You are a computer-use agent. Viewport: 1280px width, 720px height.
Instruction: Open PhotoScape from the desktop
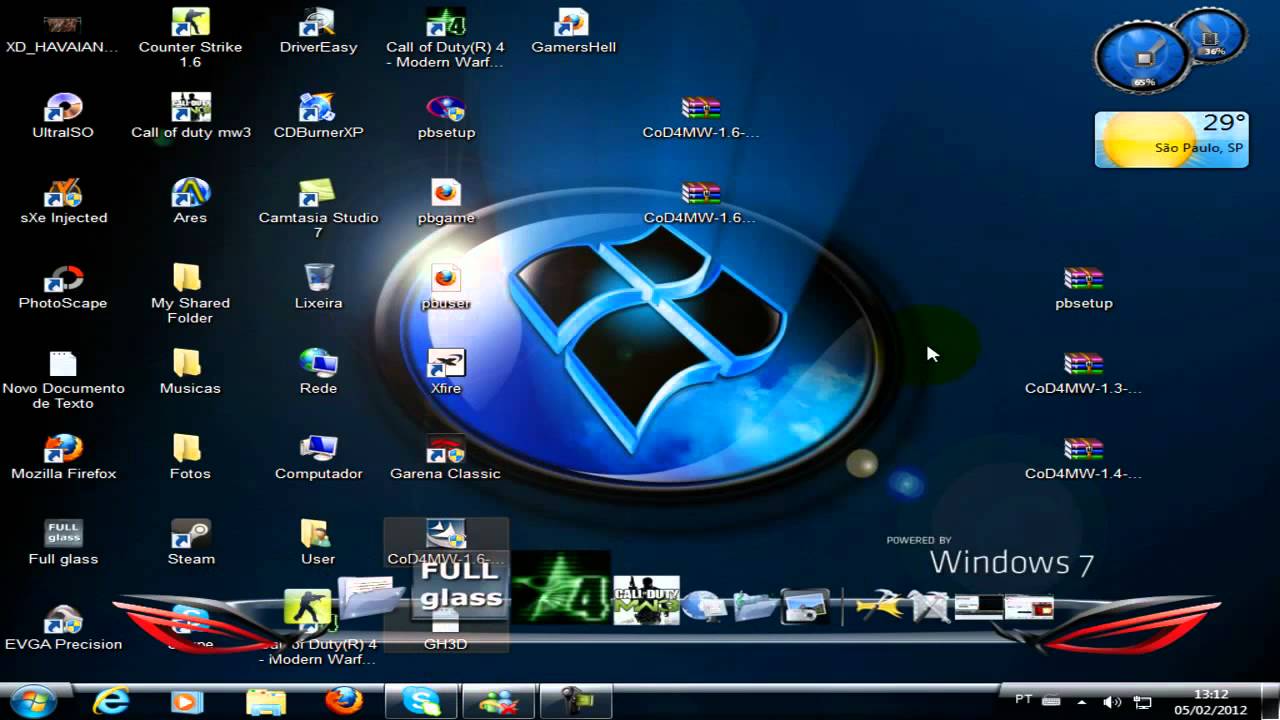pos(63,288)
